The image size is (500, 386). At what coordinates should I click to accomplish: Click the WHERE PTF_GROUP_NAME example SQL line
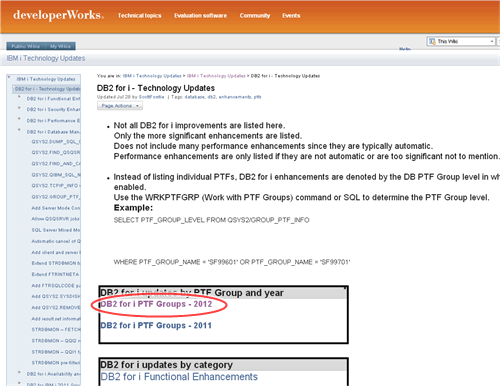232,262
